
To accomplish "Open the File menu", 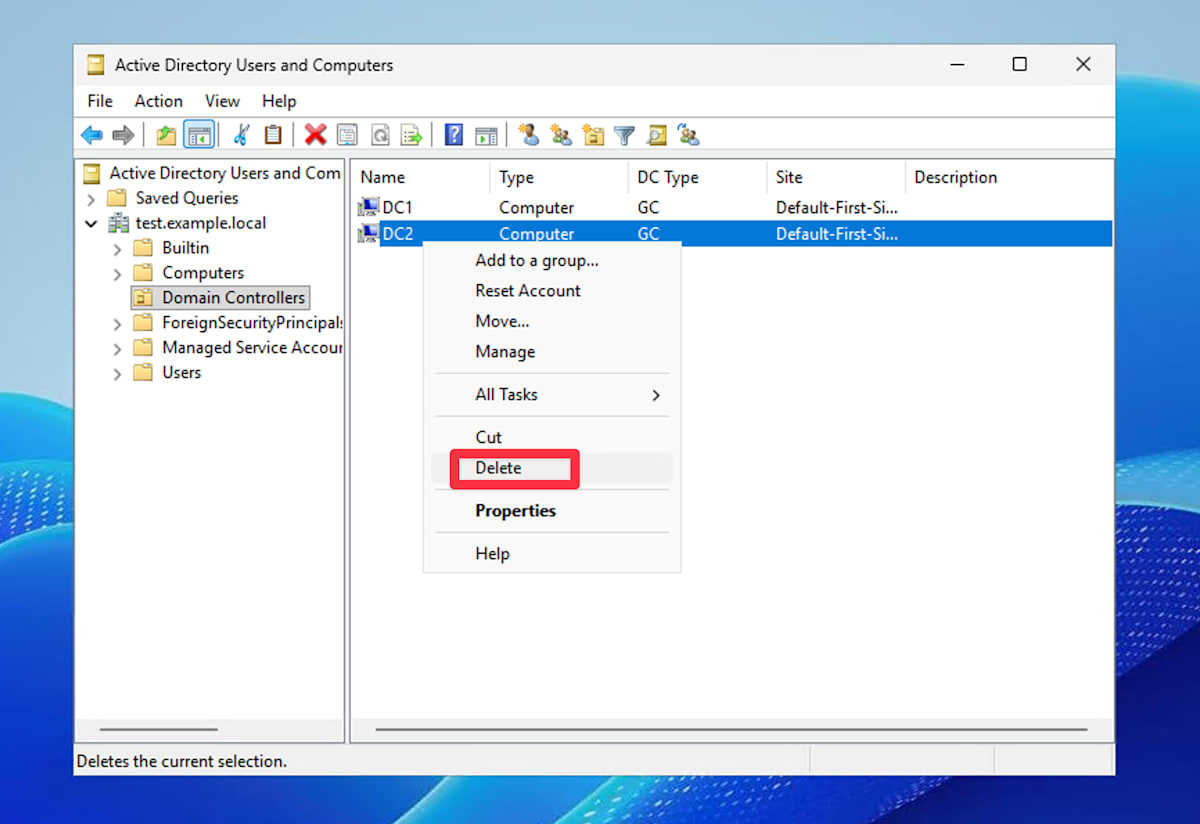I will tap(100, 101).
